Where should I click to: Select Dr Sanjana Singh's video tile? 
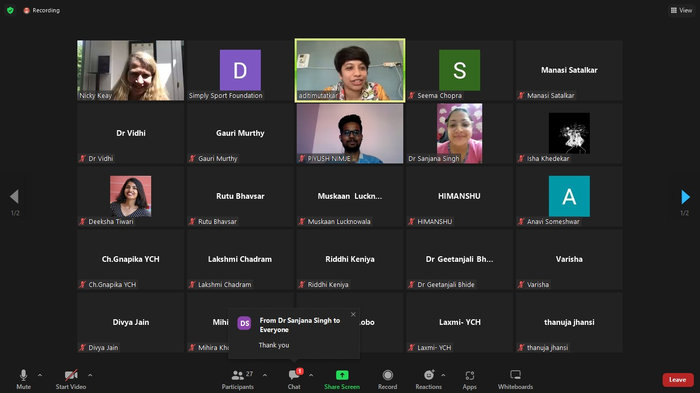point(459,133)
